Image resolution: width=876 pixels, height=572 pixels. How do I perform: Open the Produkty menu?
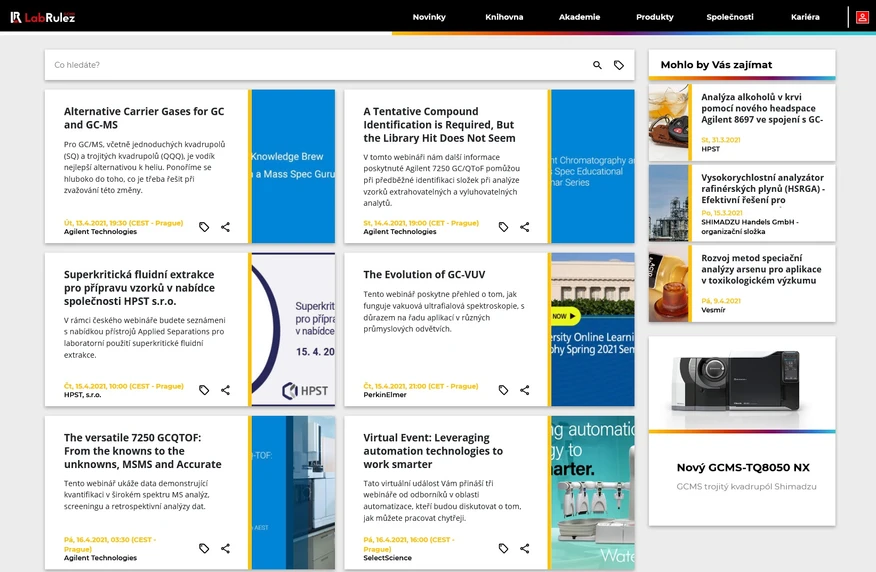(655, 17)
